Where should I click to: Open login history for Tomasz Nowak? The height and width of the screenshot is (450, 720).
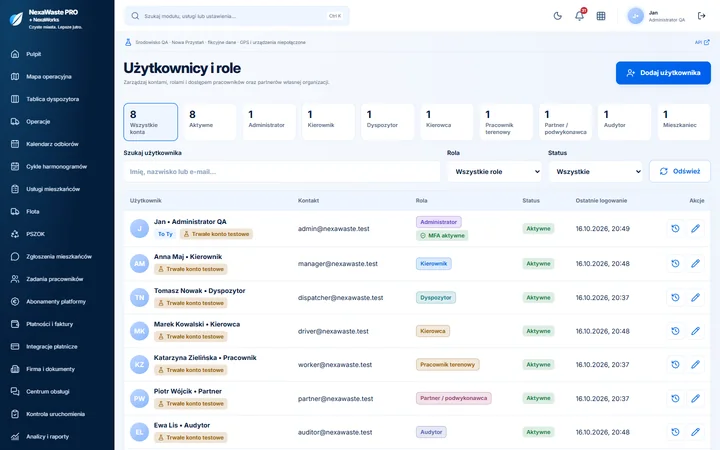click(675, 298)
